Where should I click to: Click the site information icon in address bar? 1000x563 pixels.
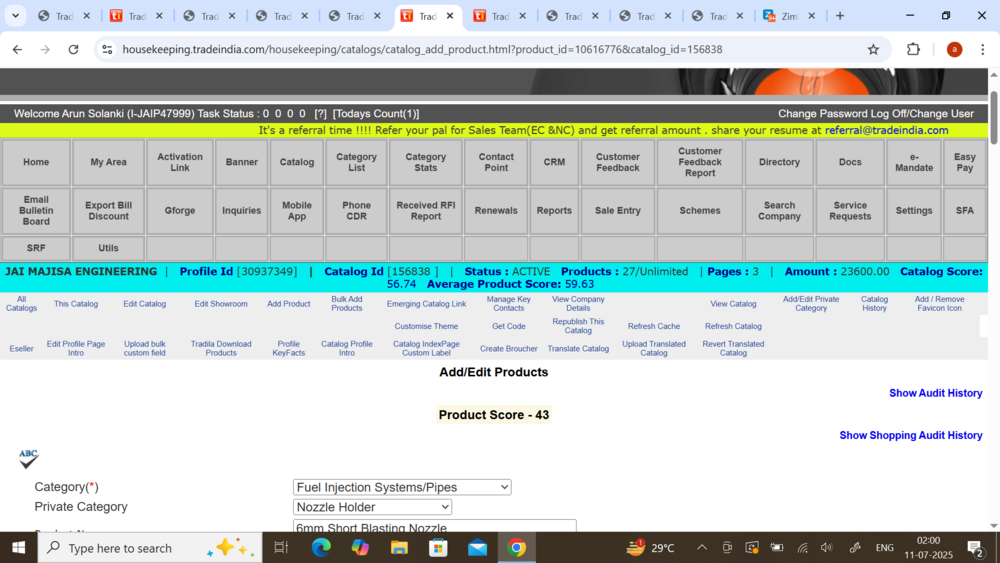(107, 49)
